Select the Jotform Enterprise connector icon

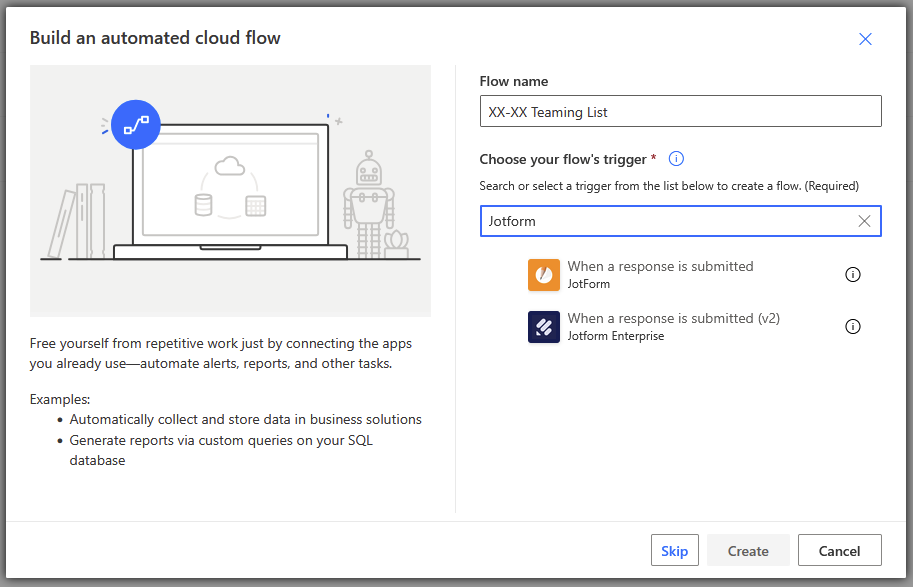(x=544, y=327)
